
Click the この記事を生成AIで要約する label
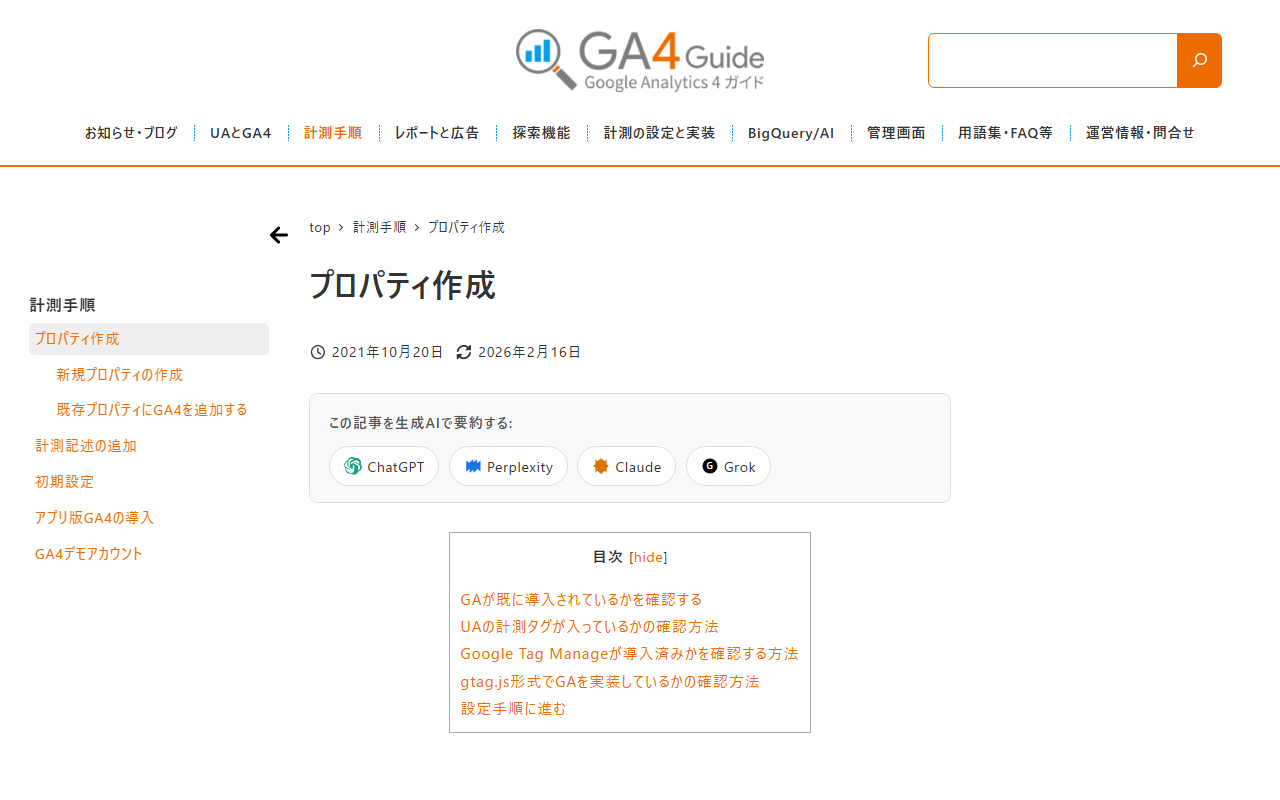point(421,423)
